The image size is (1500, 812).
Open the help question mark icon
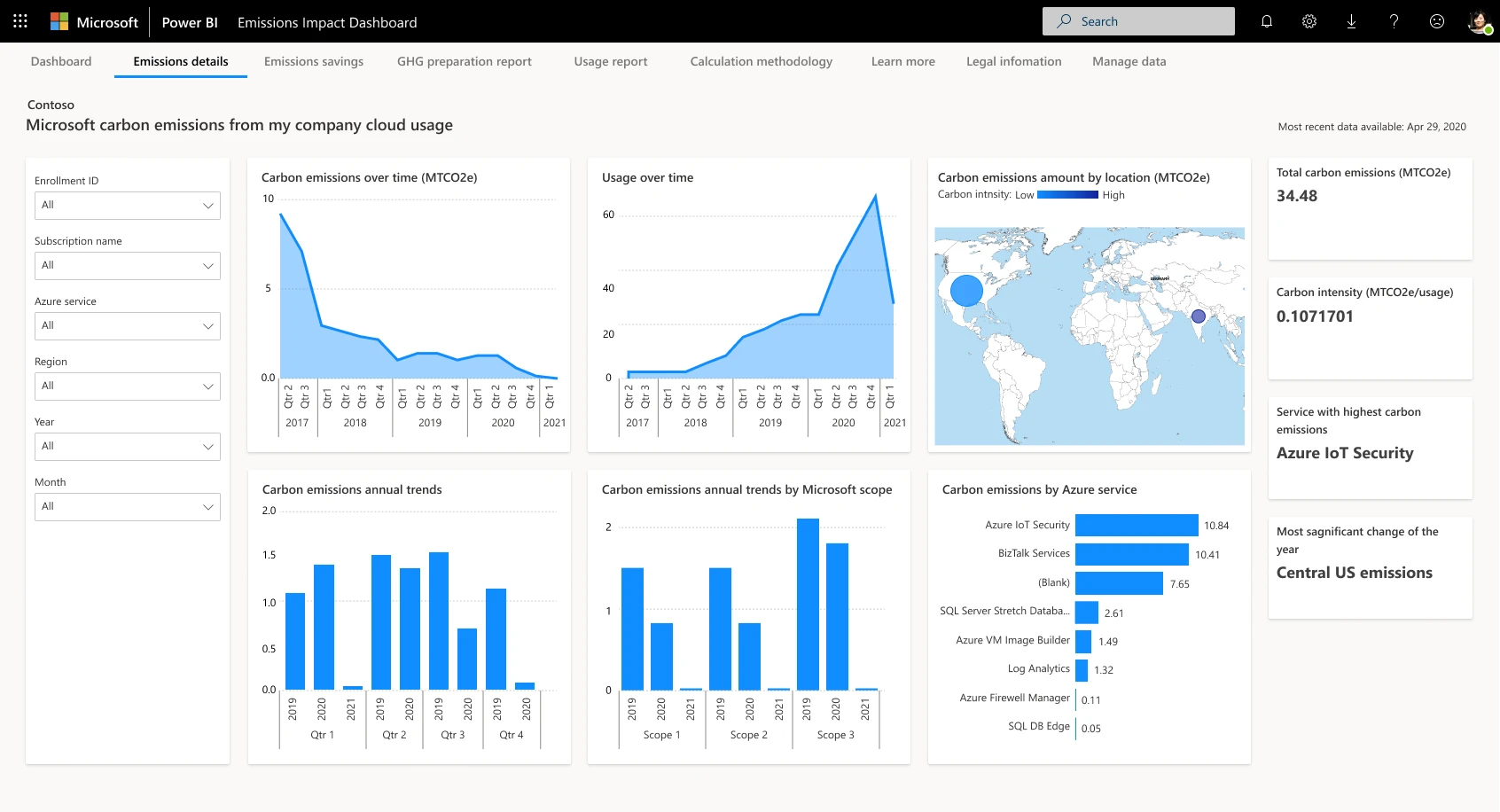tap(1393, 20)
